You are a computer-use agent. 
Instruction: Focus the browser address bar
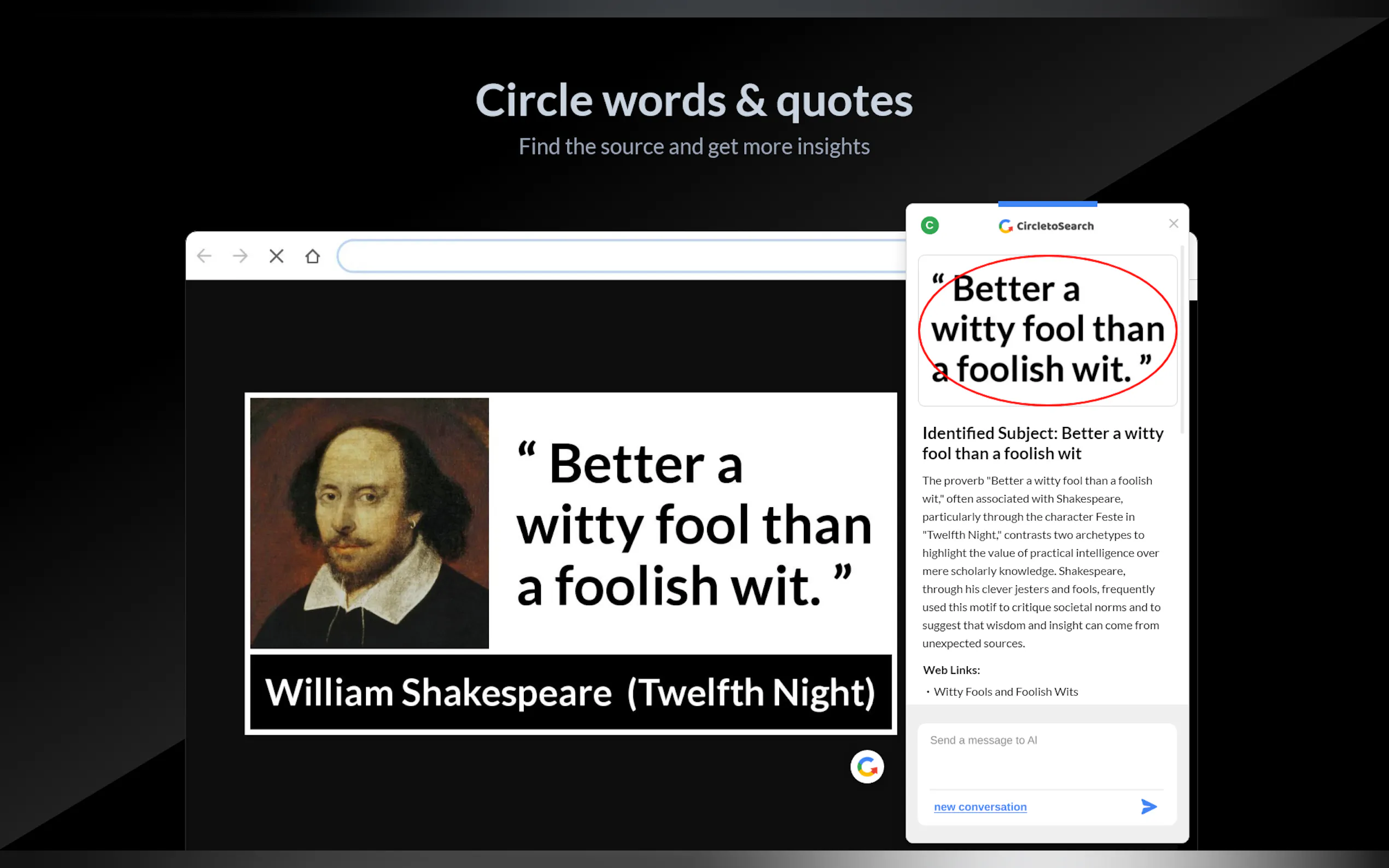pyautogui.click(x=620, y=256)
